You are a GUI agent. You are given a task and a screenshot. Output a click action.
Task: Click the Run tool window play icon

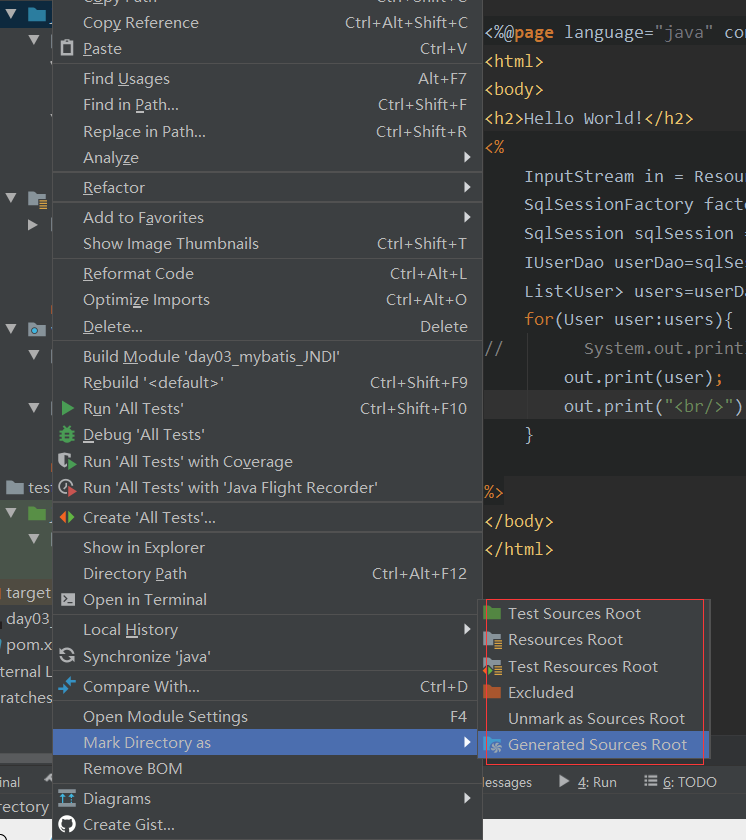[564, 781]
